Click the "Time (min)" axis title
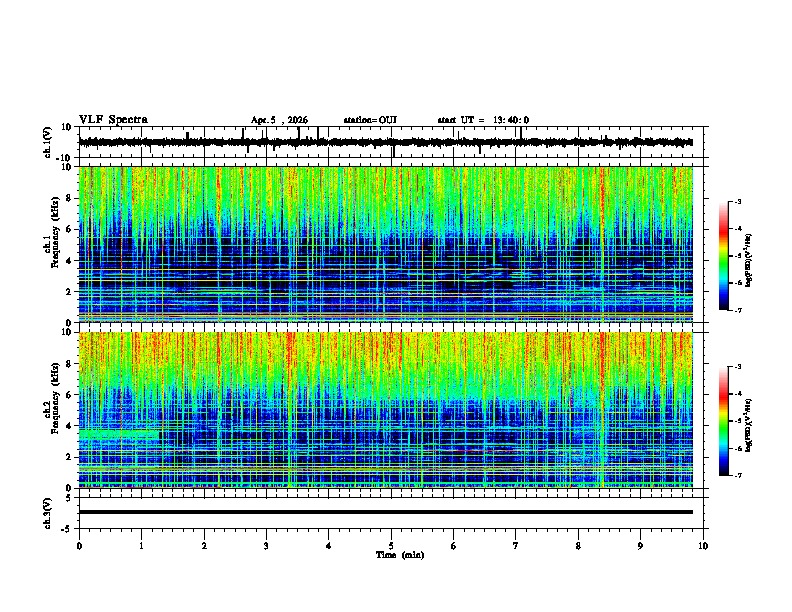 tap(400, 555)
